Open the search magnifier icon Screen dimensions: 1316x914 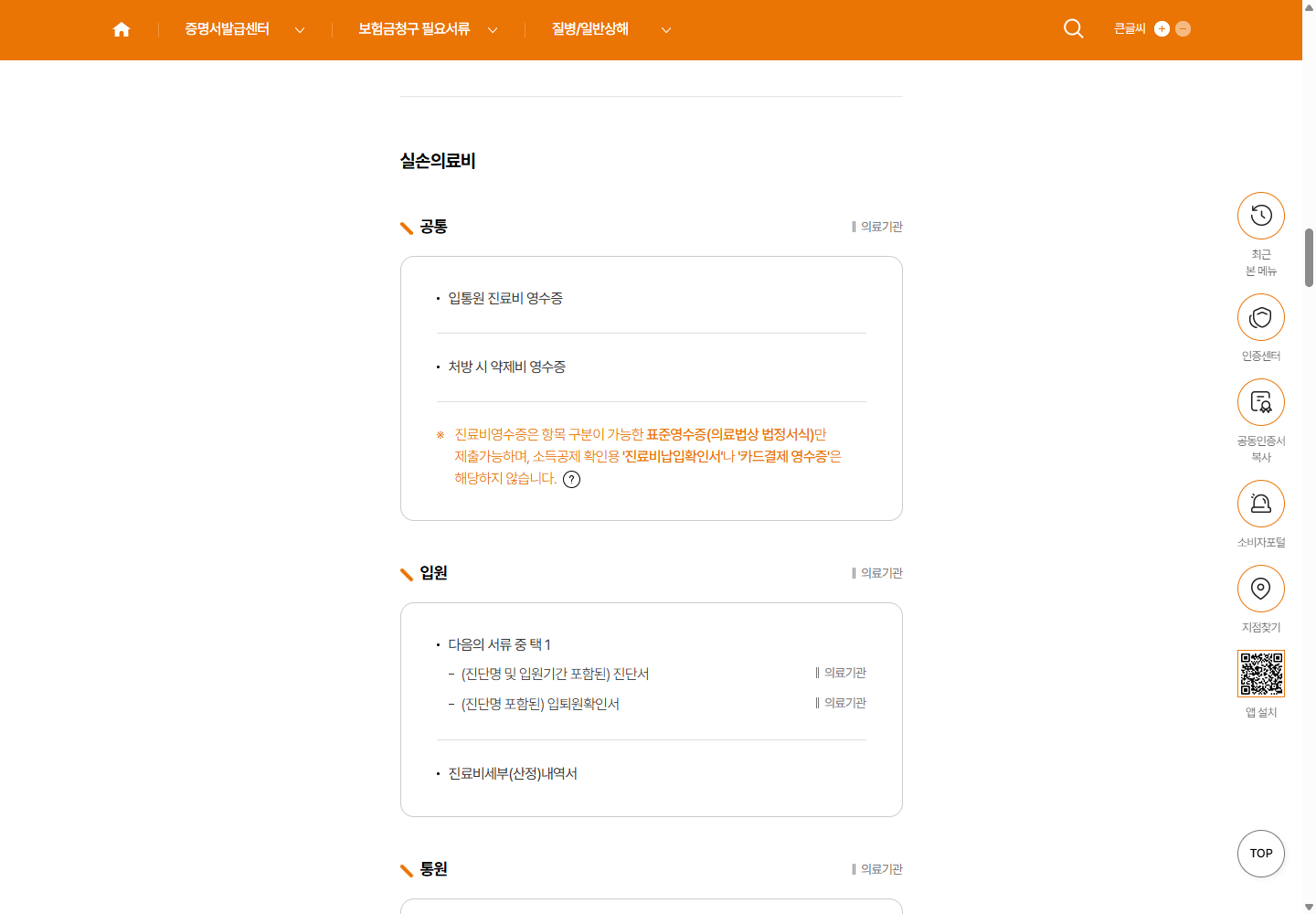pyautogui.click(x=1074, y=28)
